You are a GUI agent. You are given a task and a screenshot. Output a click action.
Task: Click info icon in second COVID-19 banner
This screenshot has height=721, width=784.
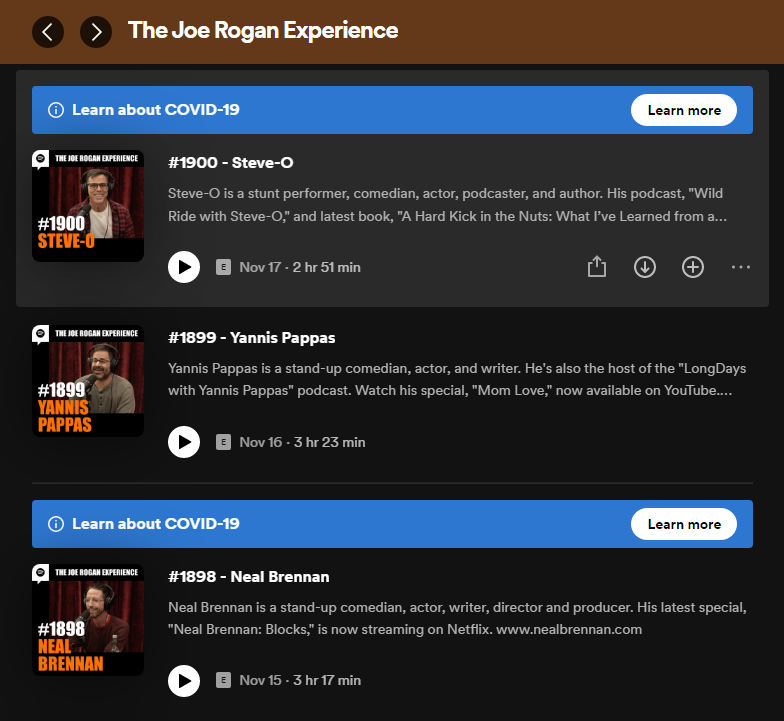(56, 524)
